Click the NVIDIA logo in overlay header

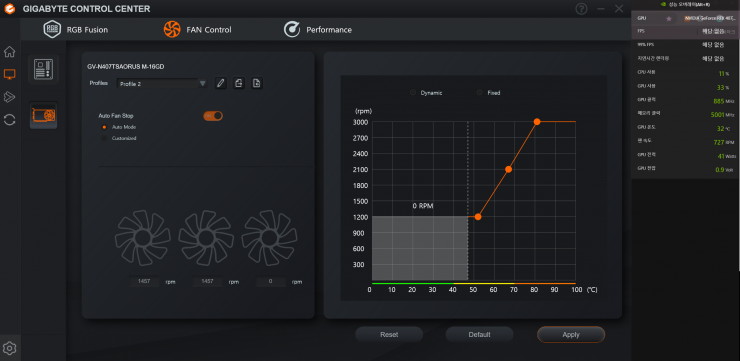pos(664,4)
